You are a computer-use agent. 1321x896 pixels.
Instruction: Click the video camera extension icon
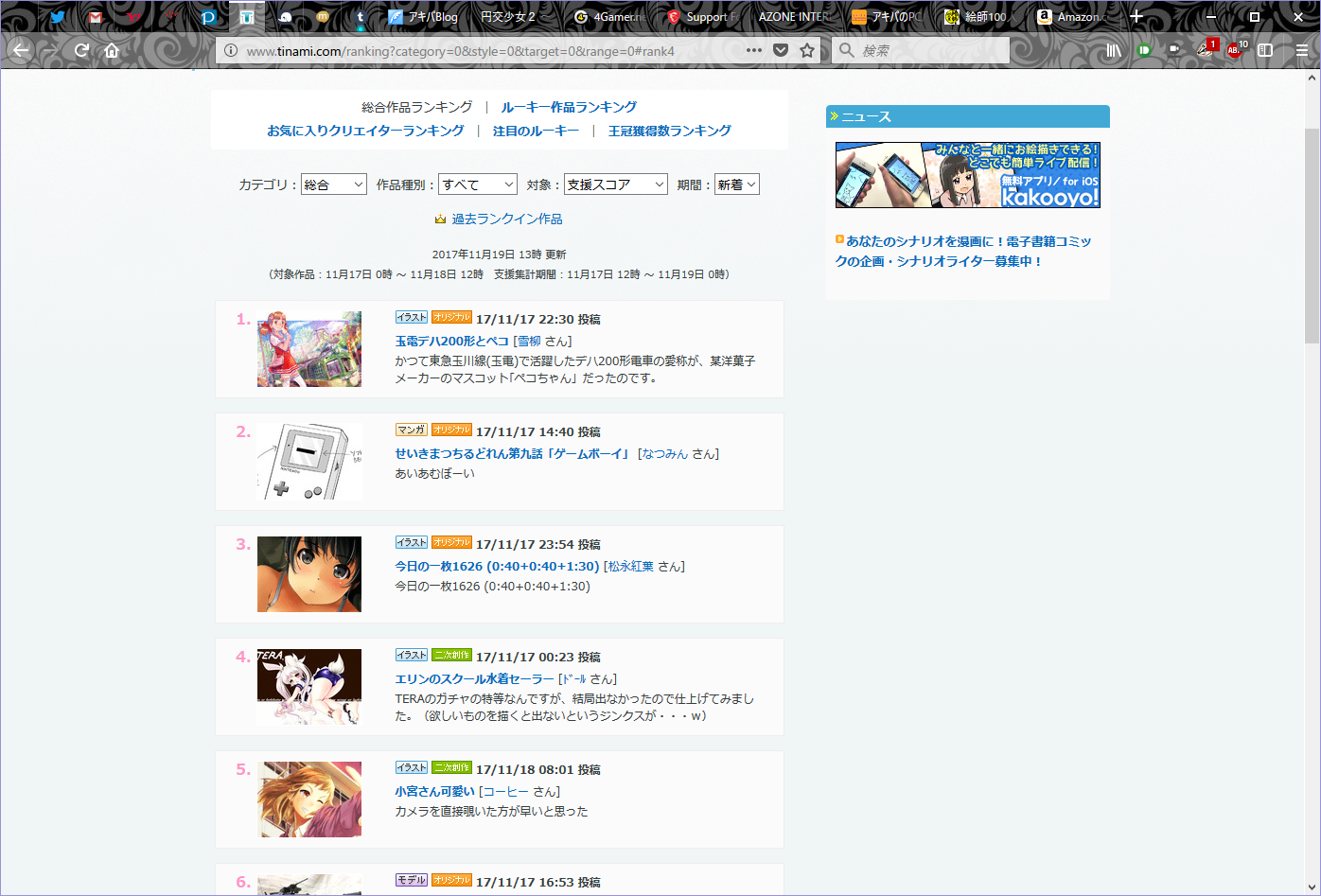pyautogui.click(x=1174, y=50)
